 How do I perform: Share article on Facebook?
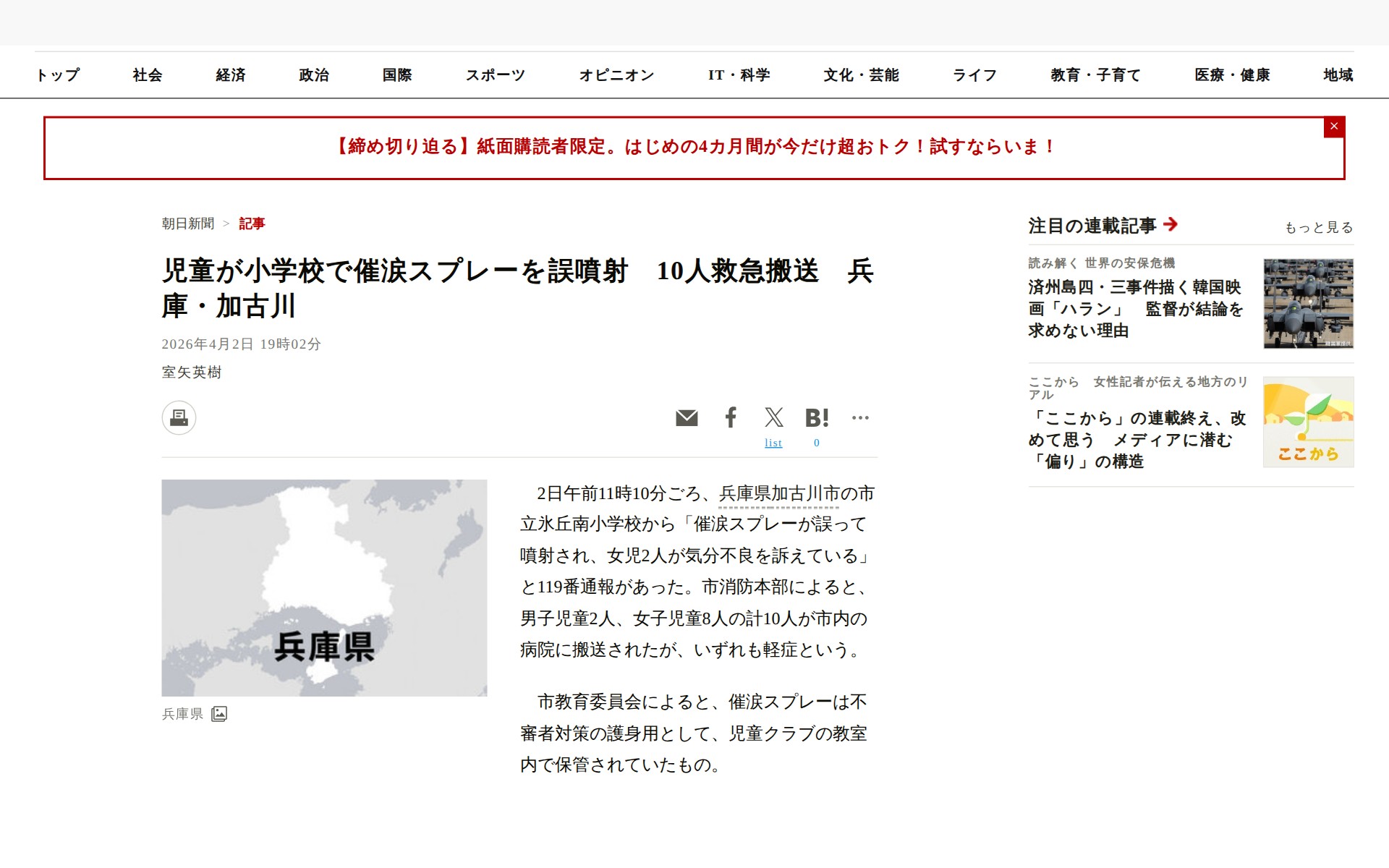tap(731, 417)
